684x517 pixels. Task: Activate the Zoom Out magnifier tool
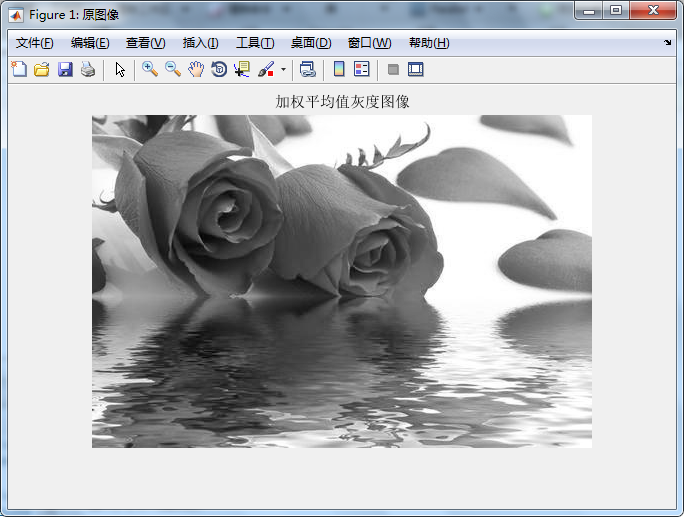pos(173,69)
